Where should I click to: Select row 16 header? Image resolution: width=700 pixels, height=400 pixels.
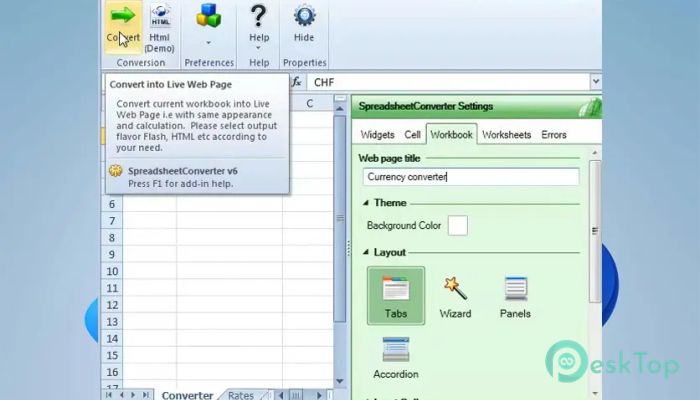point(112,372)
